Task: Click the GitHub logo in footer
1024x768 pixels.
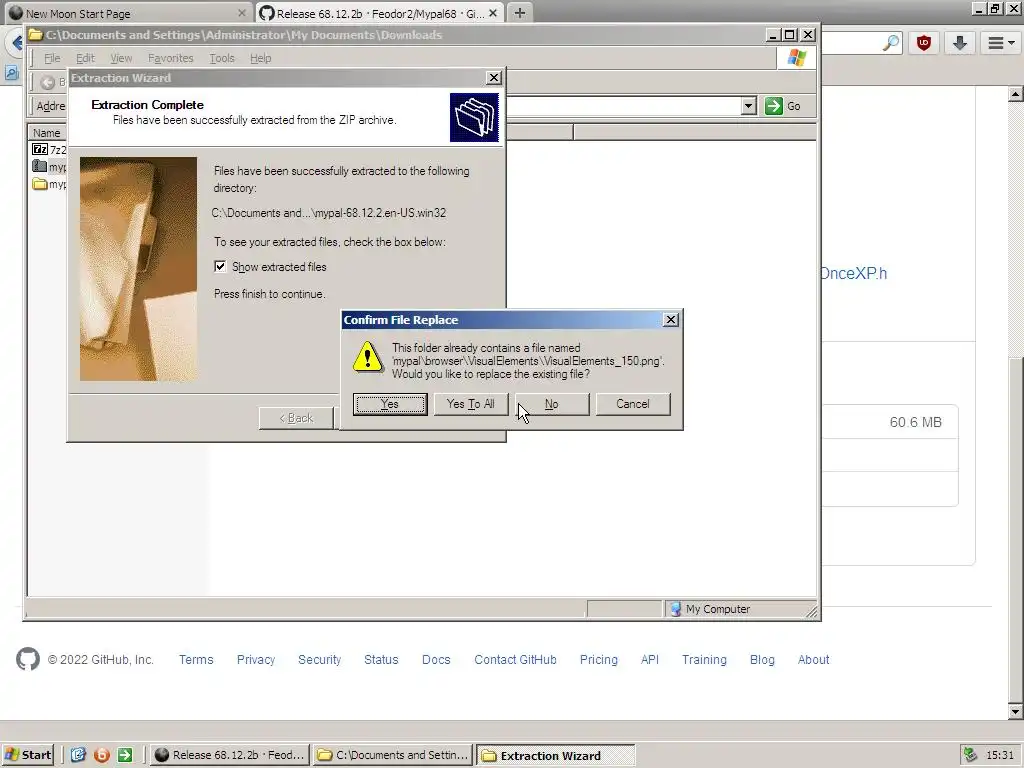Action: coord(28,660)
